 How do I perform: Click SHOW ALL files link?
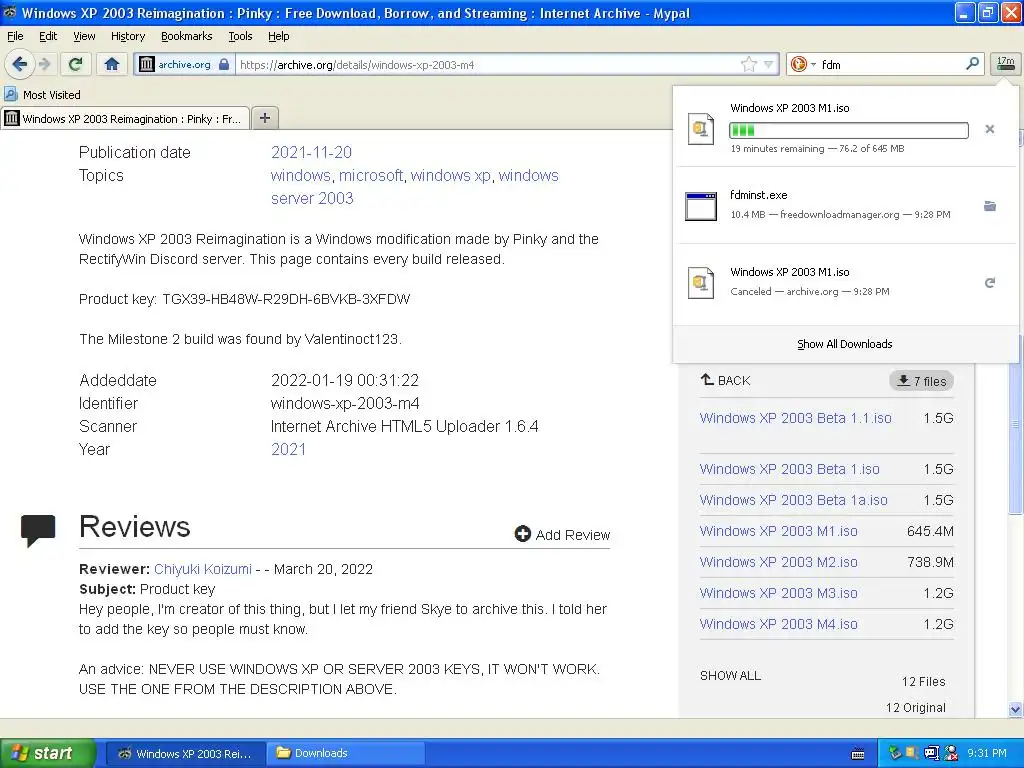click(730, 676)
